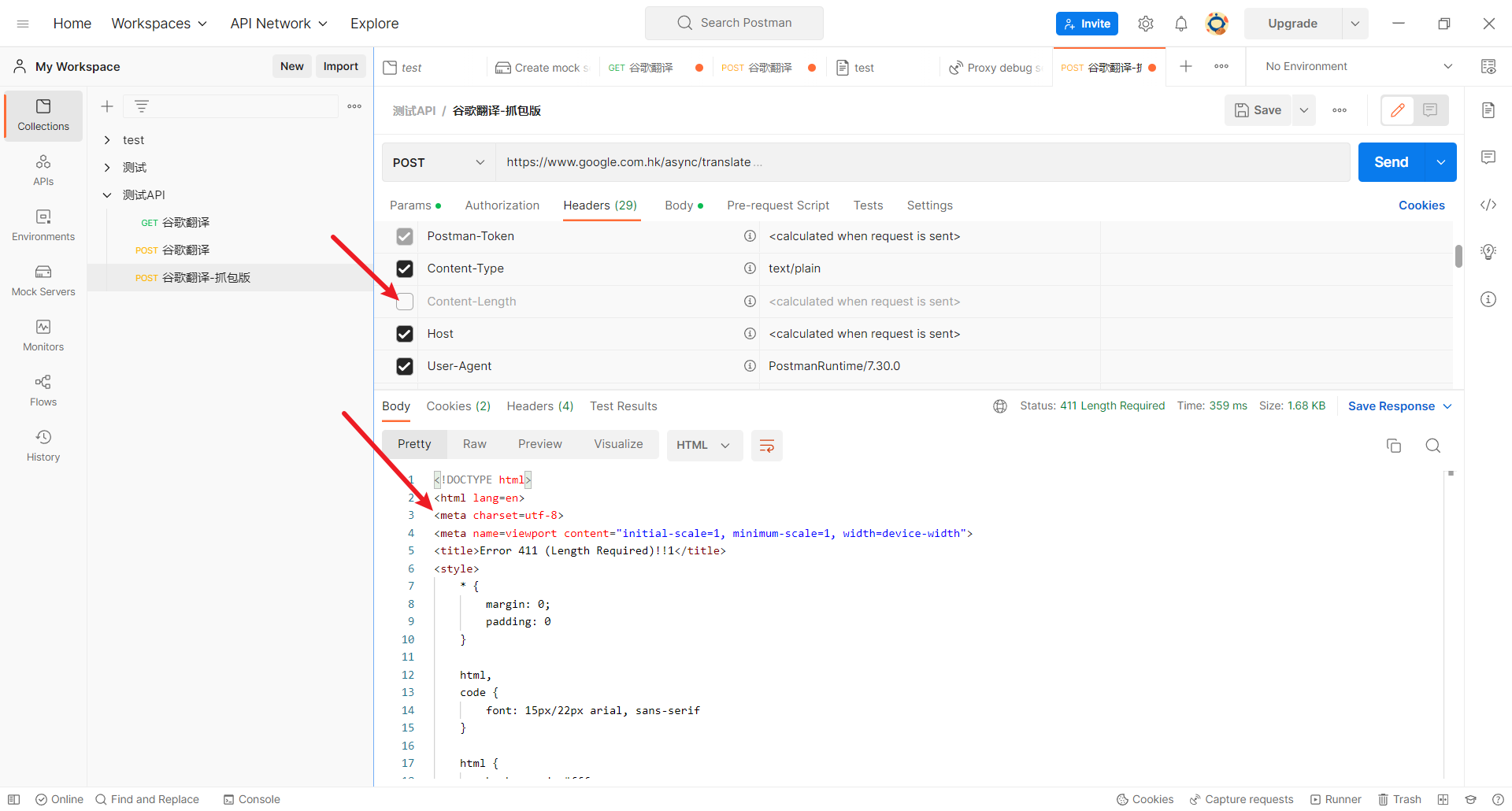Viewport: 1512px width, 811px height.
Task: Click the blue Send button
Action: pos(1391,162)
